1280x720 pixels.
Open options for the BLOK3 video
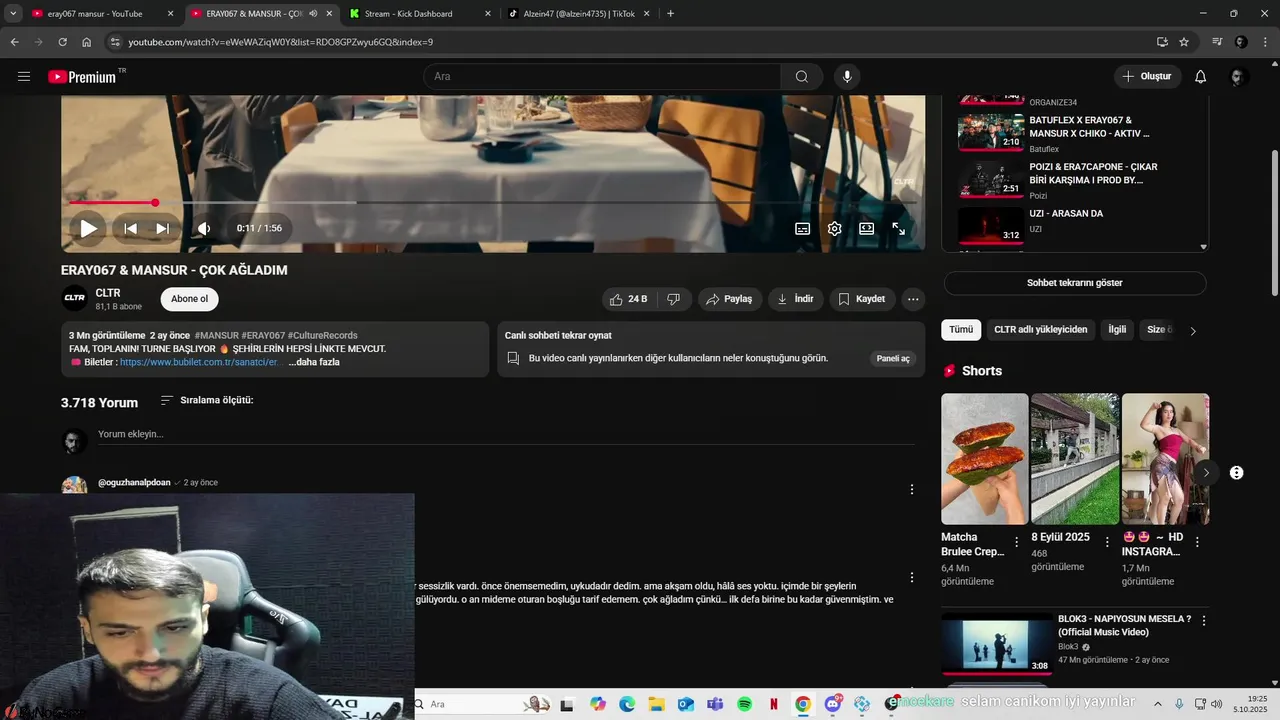pyautogui.click(x=1204, y=621)
